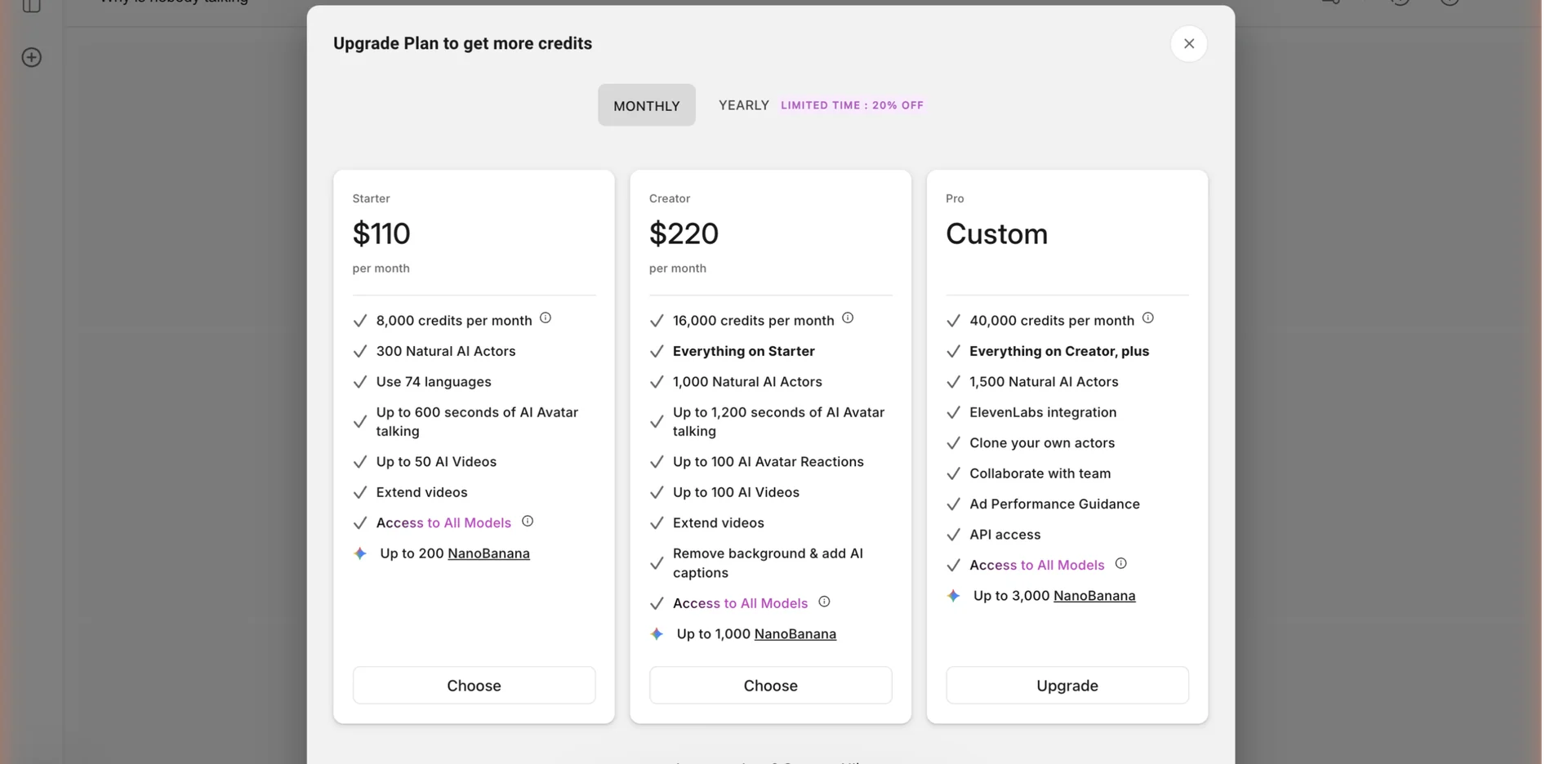The height and width of the screenshot is (764, 1568).
Task: Click 'Everything on Starter' feature
Action: [x=744, y=351]
